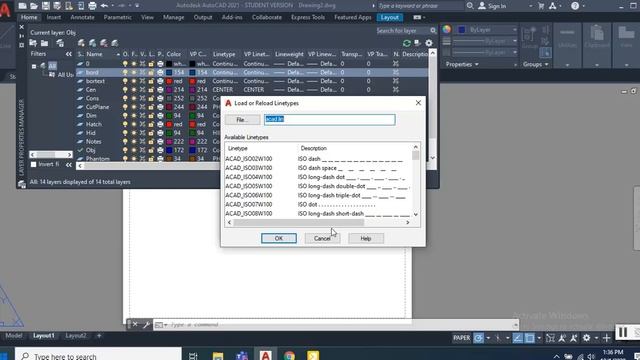Open the Insert ribbon tab
640x360 pixels.
[x=53, y=18]
